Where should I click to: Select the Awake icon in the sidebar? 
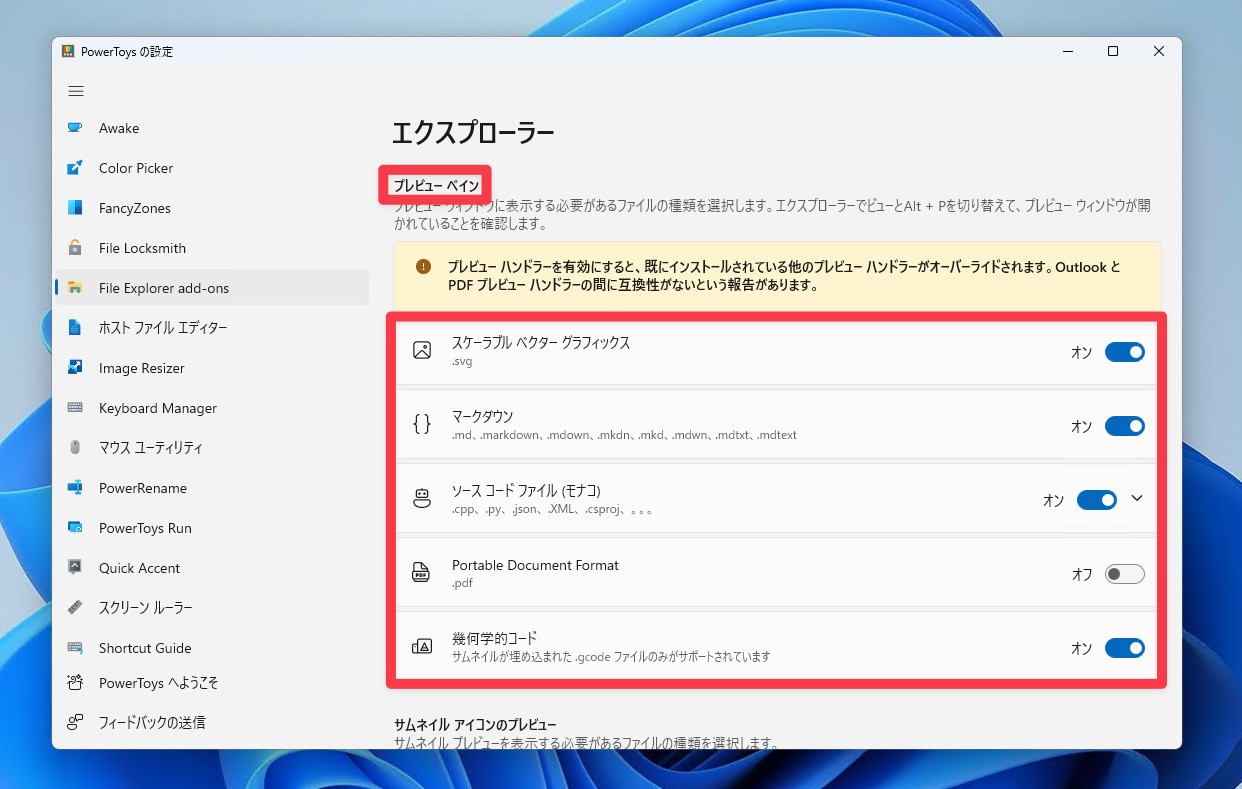pyautogui.click(x=75, y=128)
